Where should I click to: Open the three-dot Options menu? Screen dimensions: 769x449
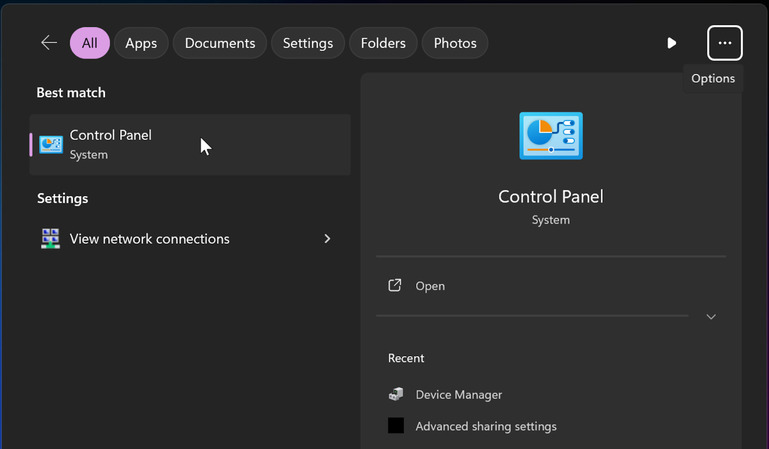click(725, 43)
